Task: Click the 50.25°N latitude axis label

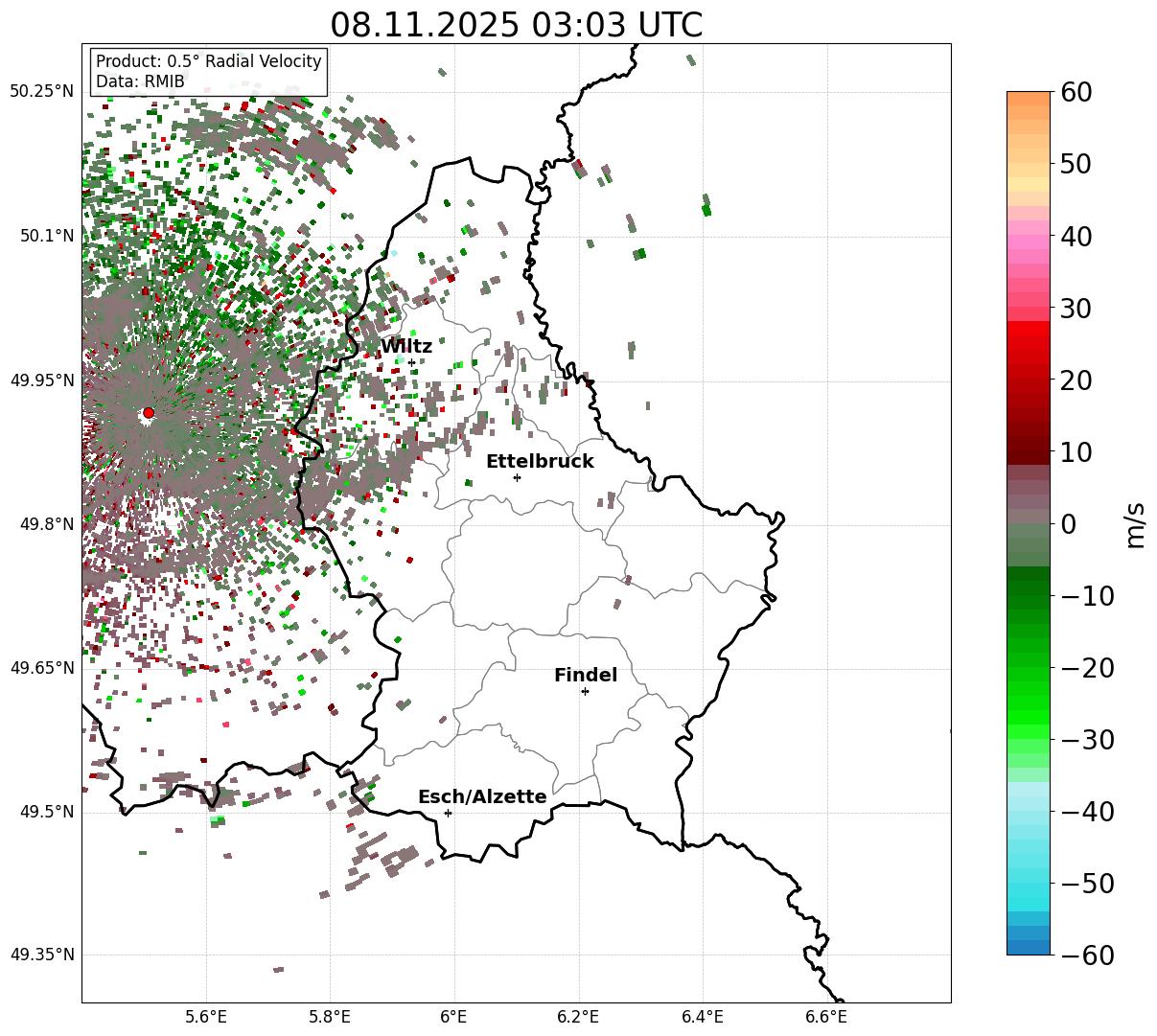Action: (41, 92)
